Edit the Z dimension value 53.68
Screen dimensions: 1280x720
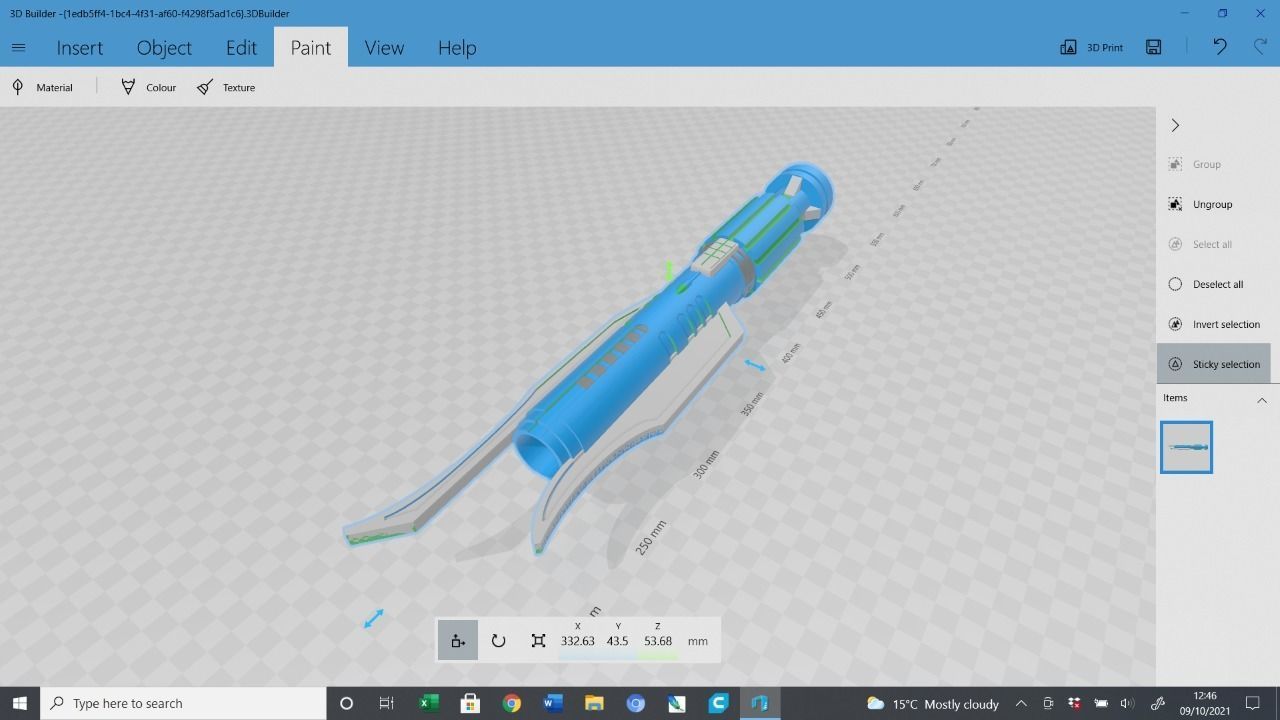[x=657, y=641]
